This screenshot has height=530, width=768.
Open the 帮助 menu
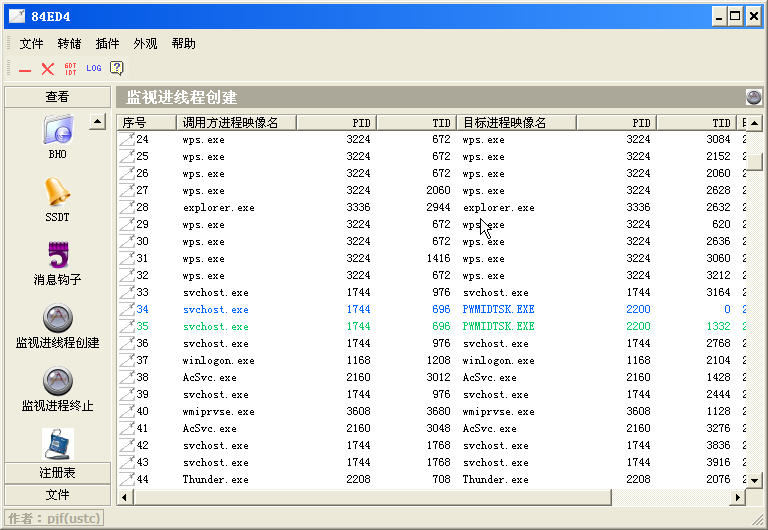click(184, 44)
